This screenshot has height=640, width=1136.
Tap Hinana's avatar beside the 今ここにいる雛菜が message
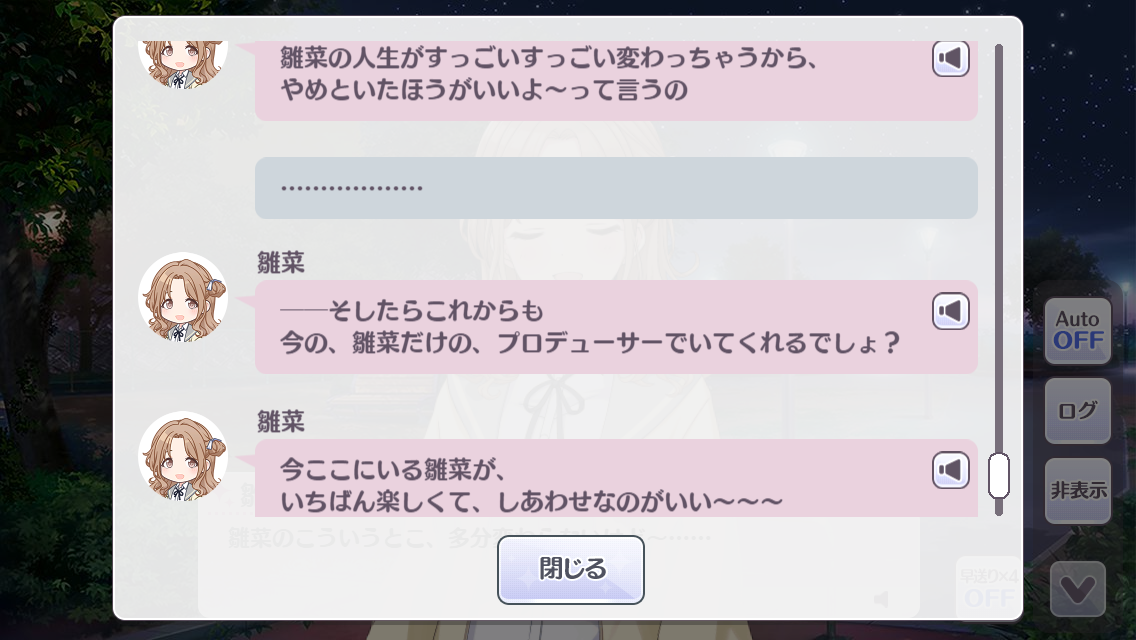coord(183,456)
